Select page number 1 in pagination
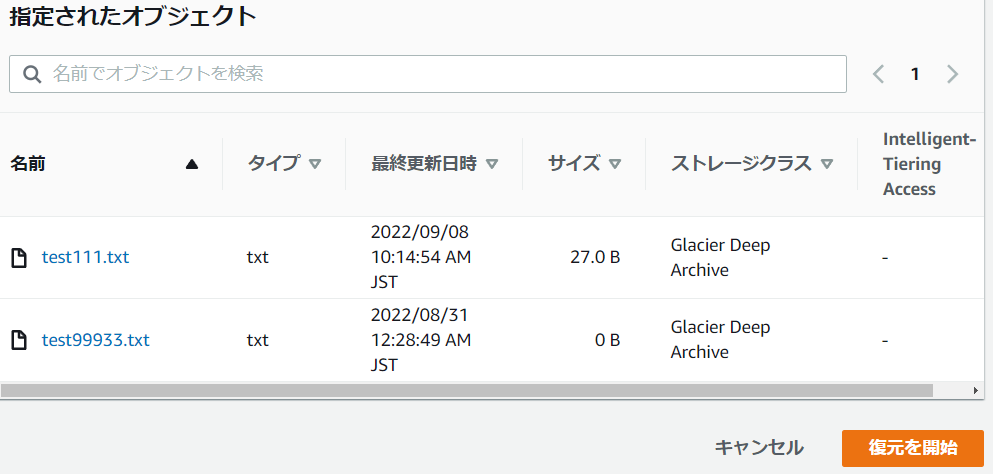 [915, 74]
